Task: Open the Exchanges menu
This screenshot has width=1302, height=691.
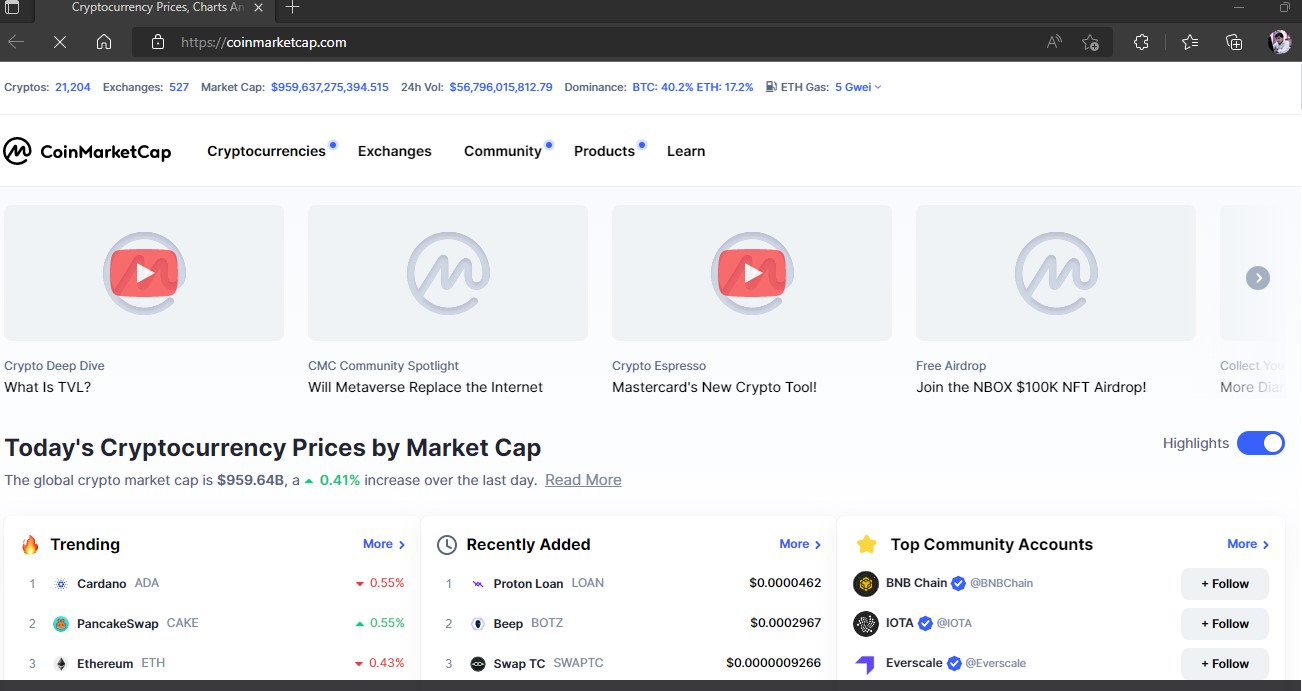Action: 395,151
